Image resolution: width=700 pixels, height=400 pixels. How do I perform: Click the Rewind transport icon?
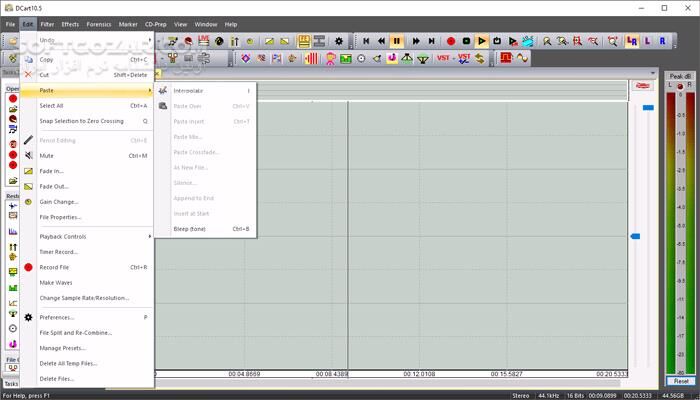point(381,41)
